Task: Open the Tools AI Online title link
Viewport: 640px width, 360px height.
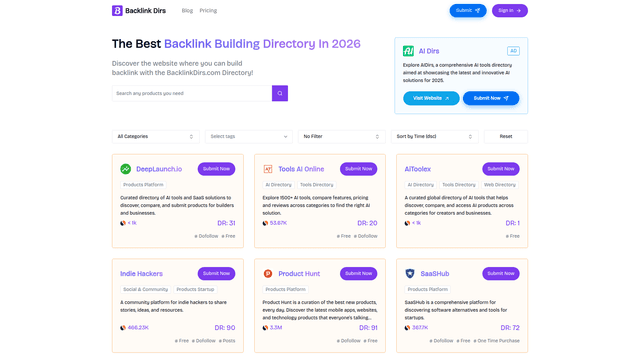Action: click(301, 169)
